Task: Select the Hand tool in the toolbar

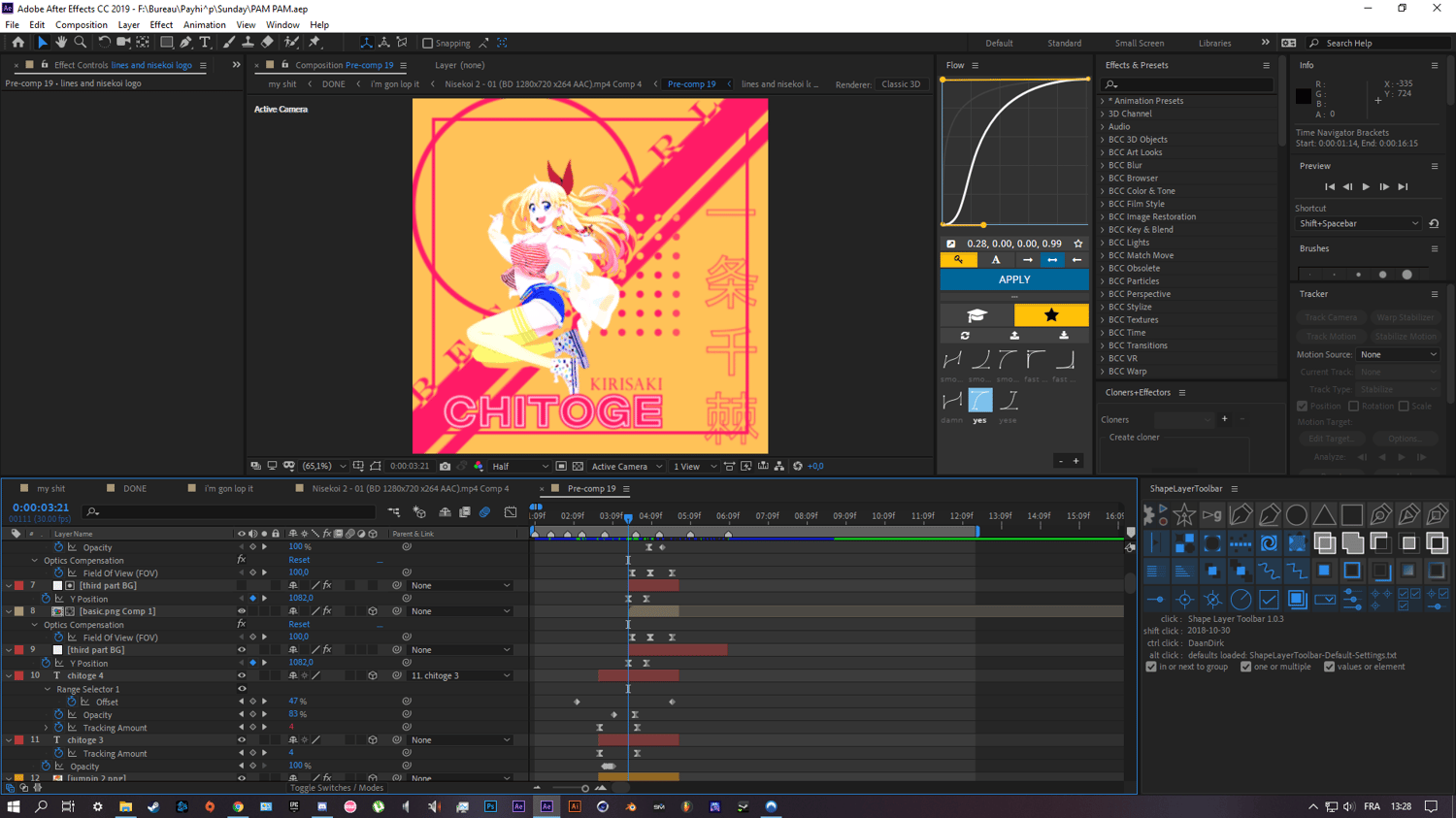Action: click(61, 43)
